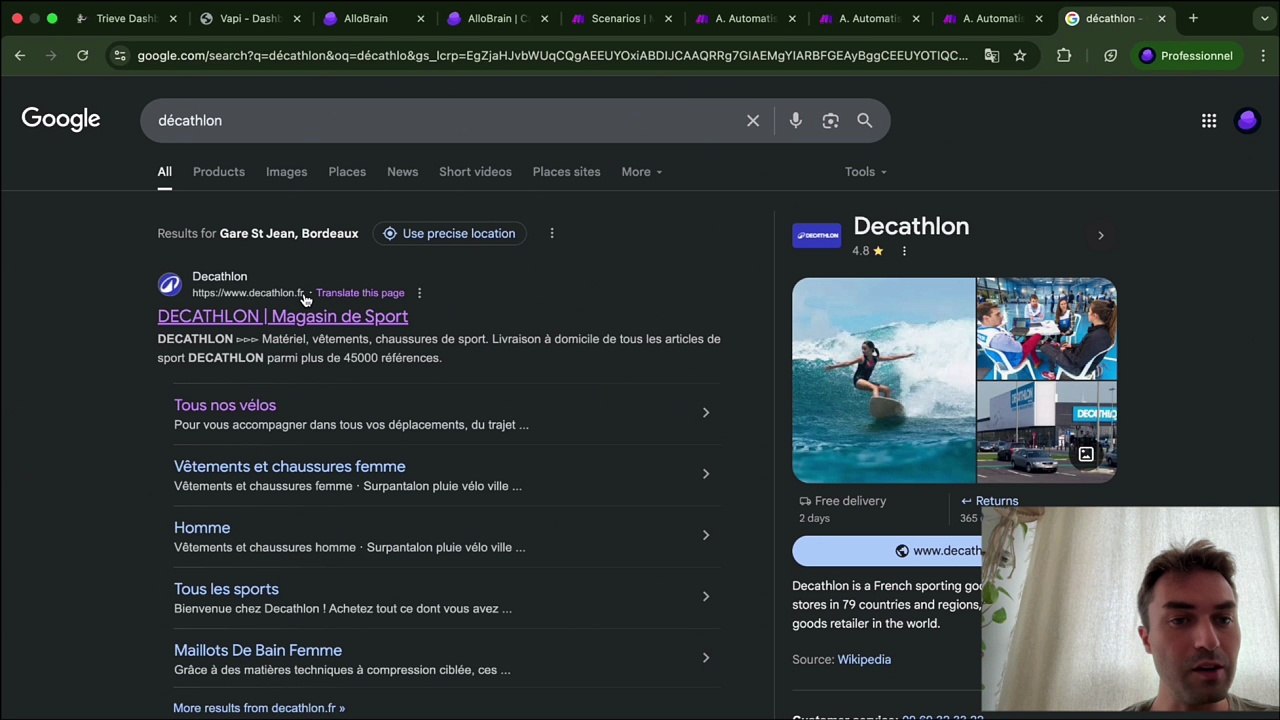
Task: Click Use precise location button
Action: click(x=449, y=234)
